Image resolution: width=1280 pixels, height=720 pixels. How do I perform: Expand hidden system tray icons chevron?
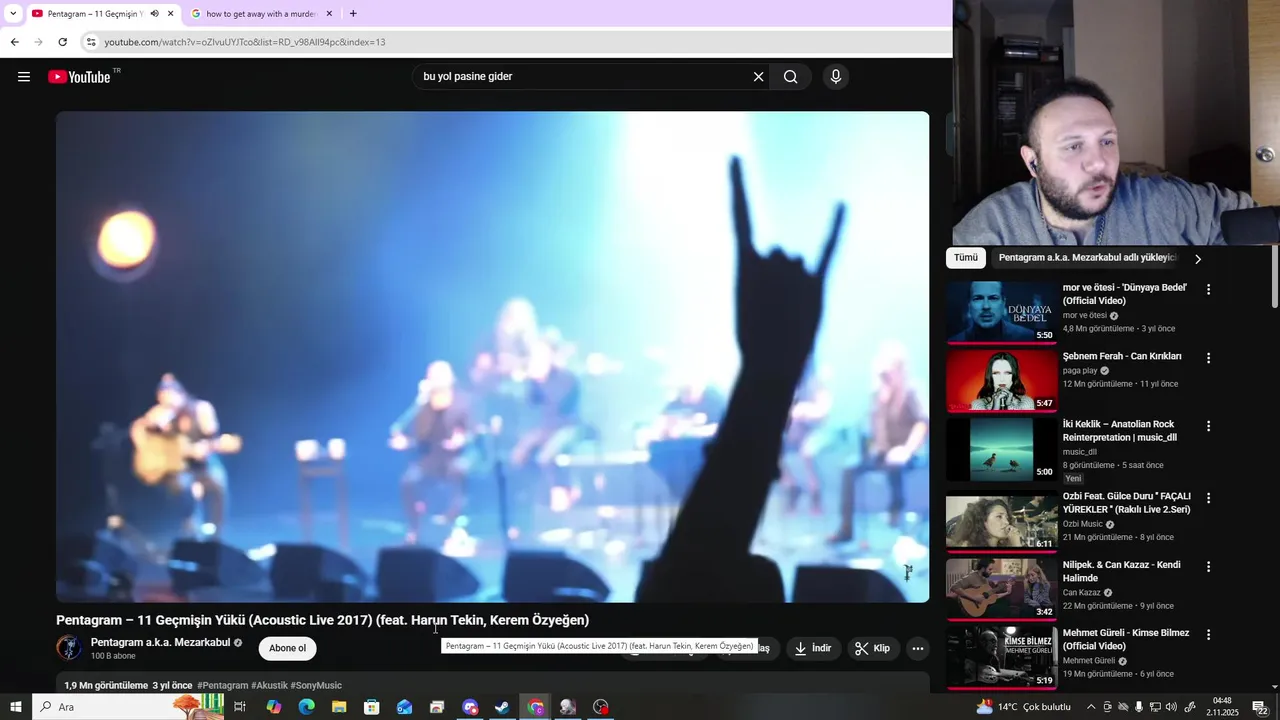[1091, 707]
